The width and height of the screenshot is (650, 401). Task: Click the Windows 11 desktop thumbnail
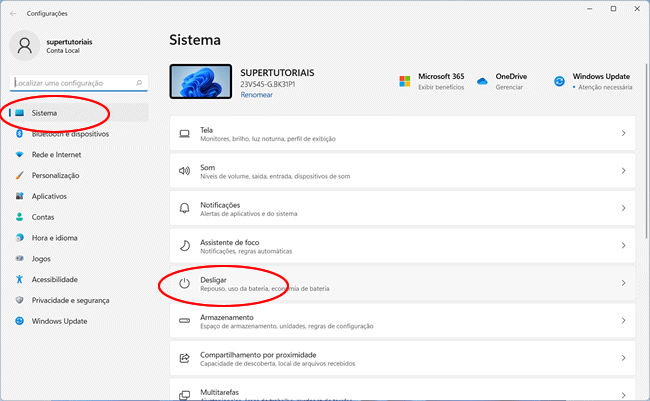click(x=200, y=83)
